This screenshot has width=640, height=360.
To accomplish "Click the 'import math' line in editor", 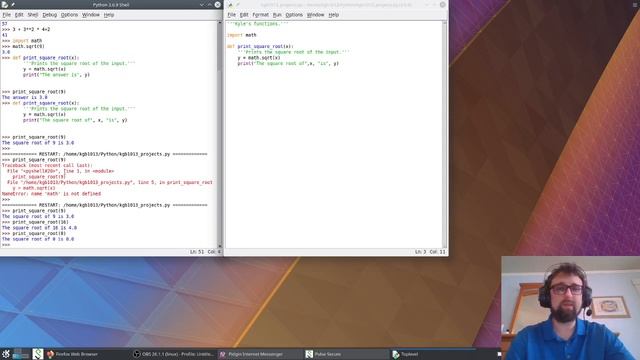I will click(x=242, y=35).
